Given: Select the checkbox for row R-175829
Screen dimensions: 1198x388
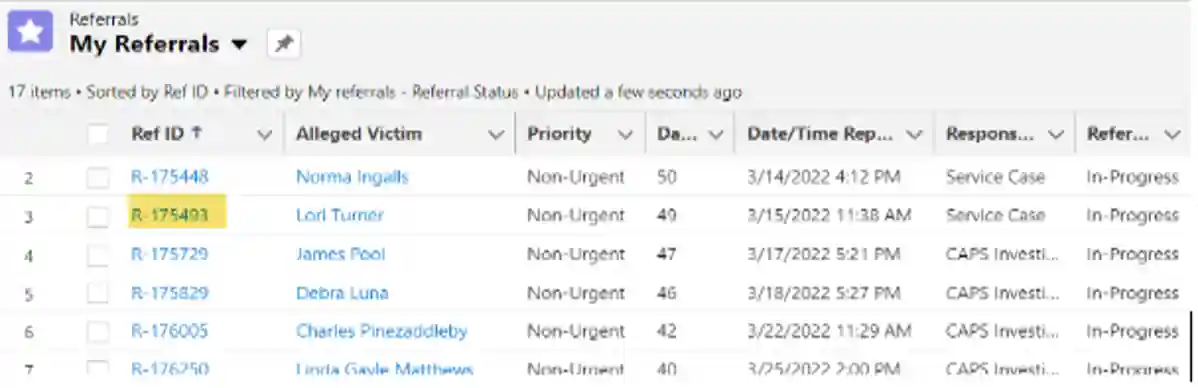Looking at the screenshot, I should (x=98, y=293).
